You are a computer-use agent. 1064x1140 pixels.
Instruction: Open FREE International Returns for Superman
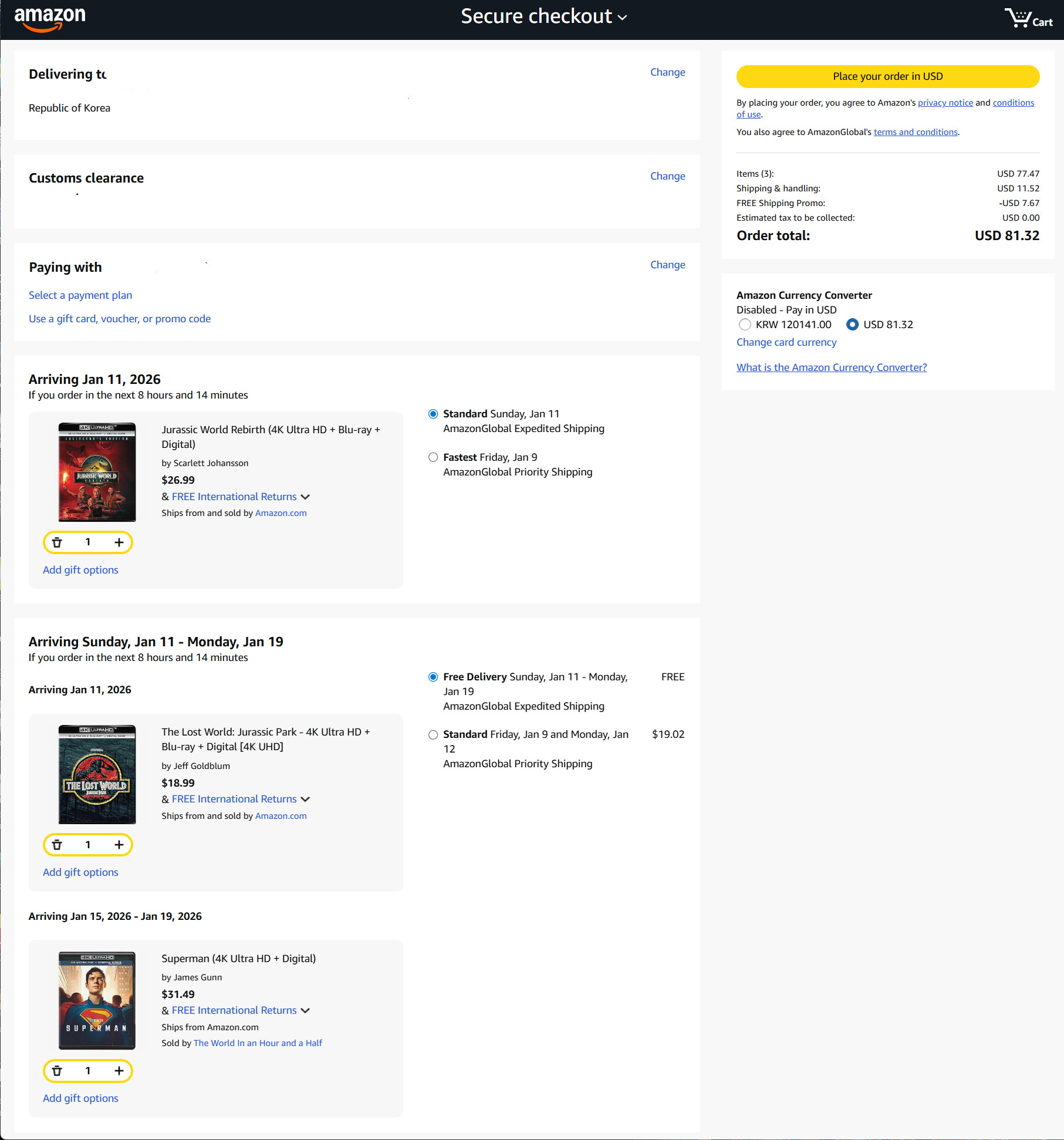click(234, 1010)
